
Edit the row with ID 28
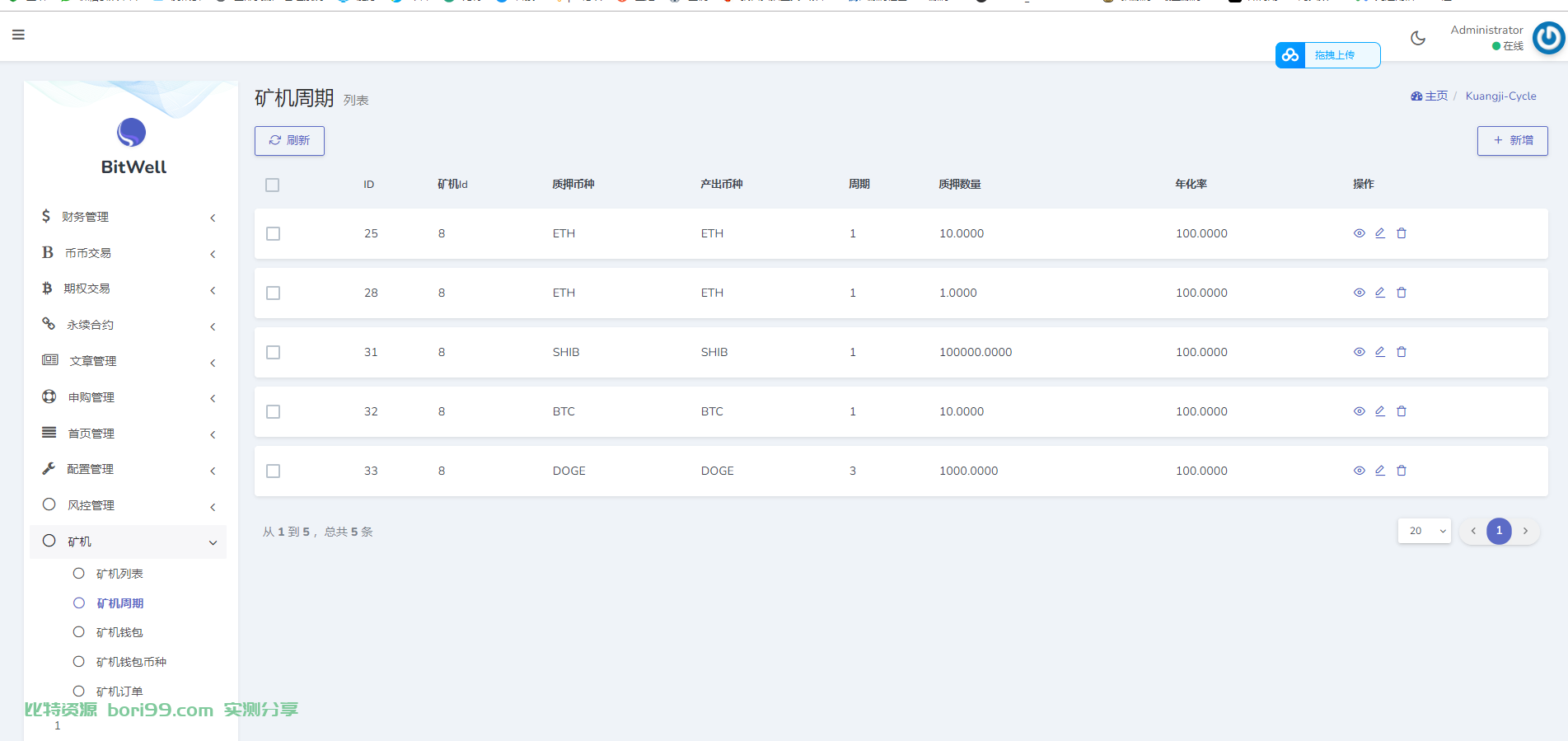pyautogui.click(x=1380, y=293)
